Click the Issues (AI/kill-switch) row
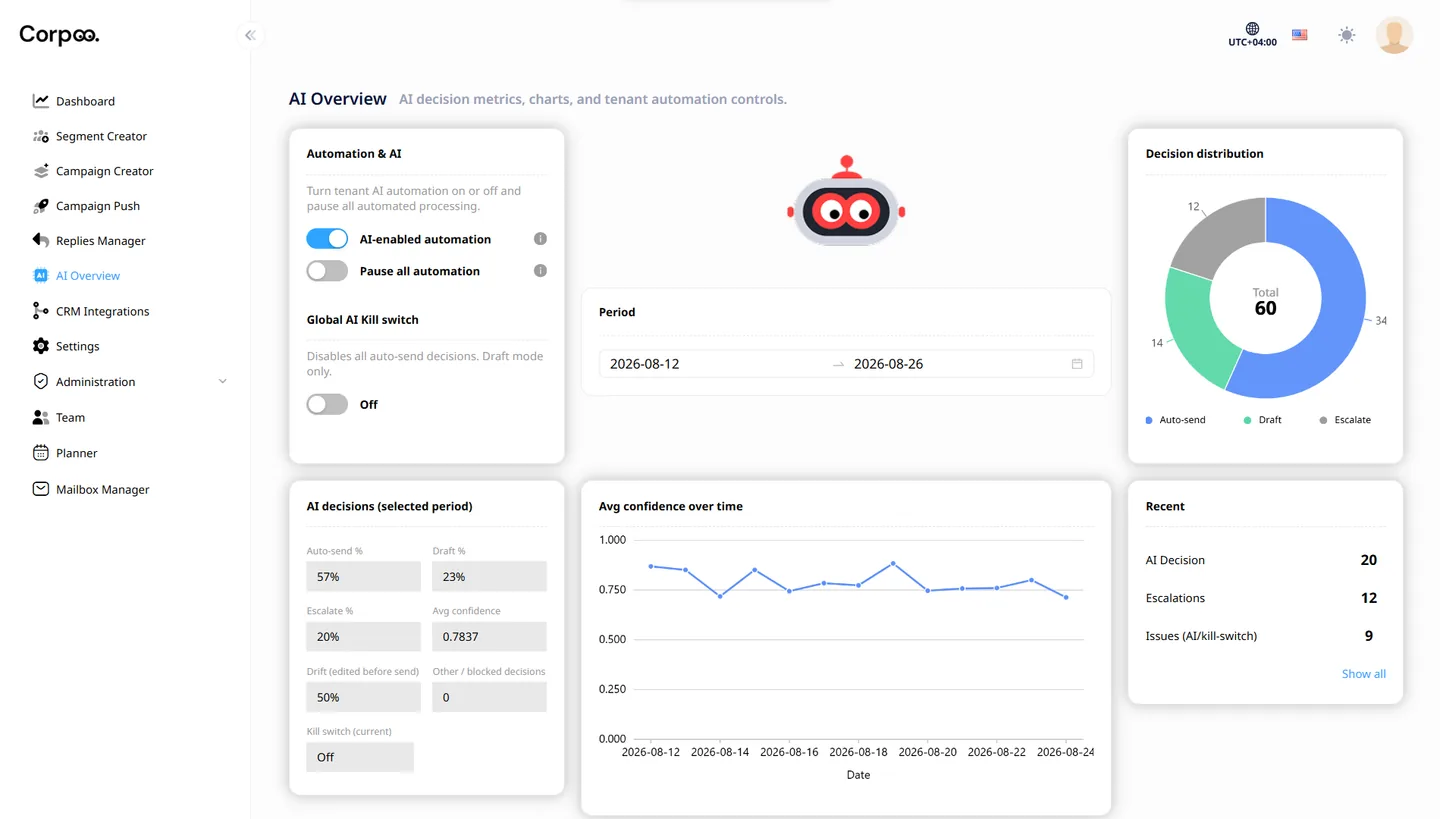 pos(1265,636)
